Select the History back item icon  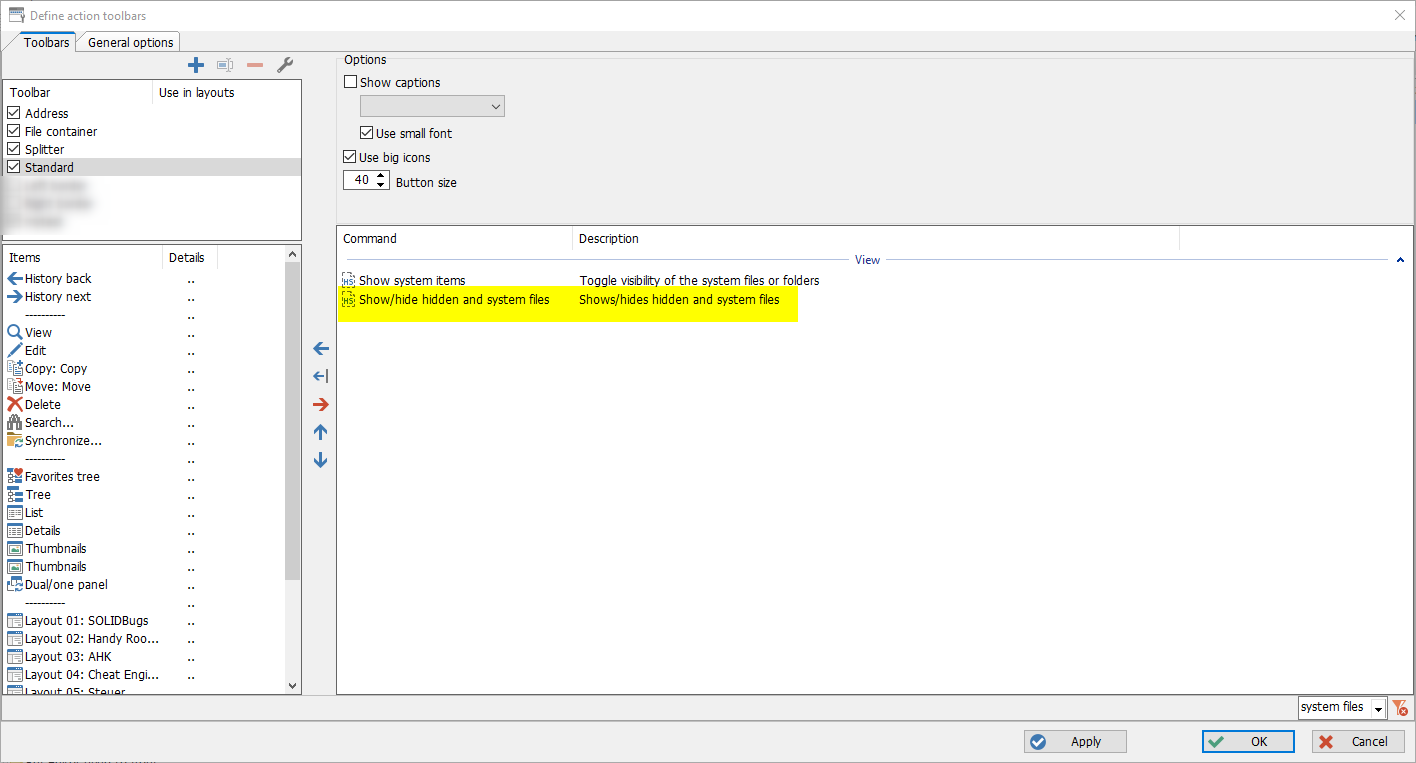[x=15, y=279]
